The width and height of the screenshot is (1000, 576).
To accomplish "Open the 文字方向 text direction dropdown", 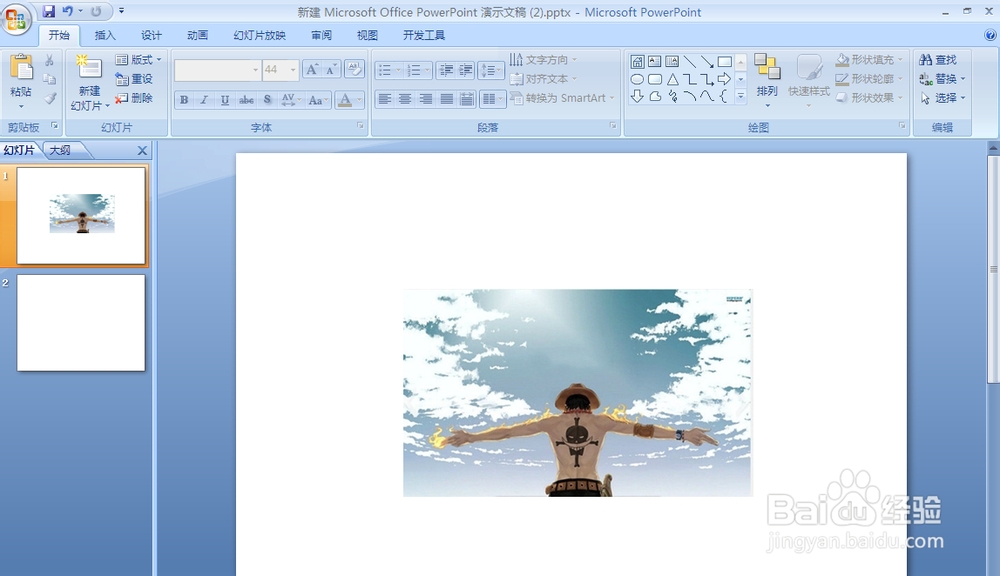I will 543,59.
